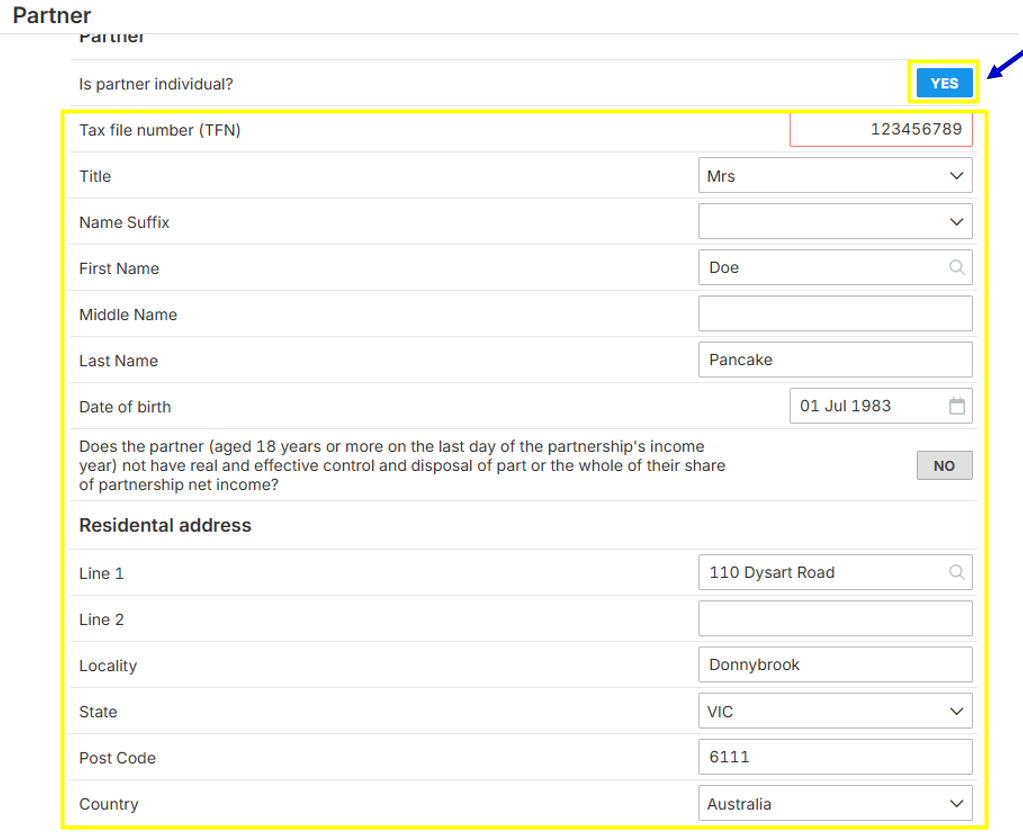Screen dimensions: 1023x837
Task: Open the Name Suffix dropdown
Action: pyautogui.click(x=835, y=222)
